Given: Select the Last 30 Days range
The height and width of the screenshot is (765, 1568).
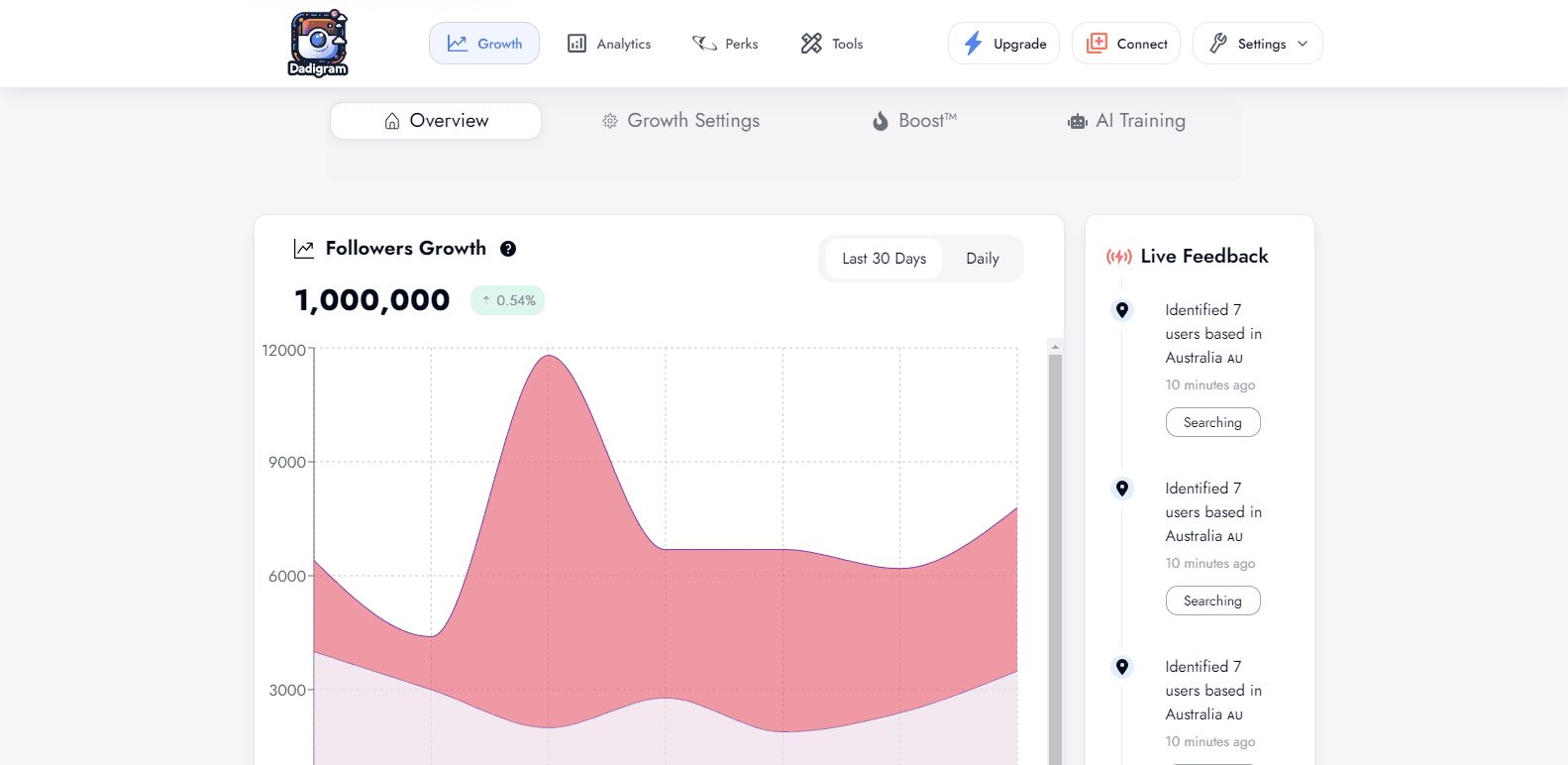Looking at the screenshot, I should coord(884,259).
